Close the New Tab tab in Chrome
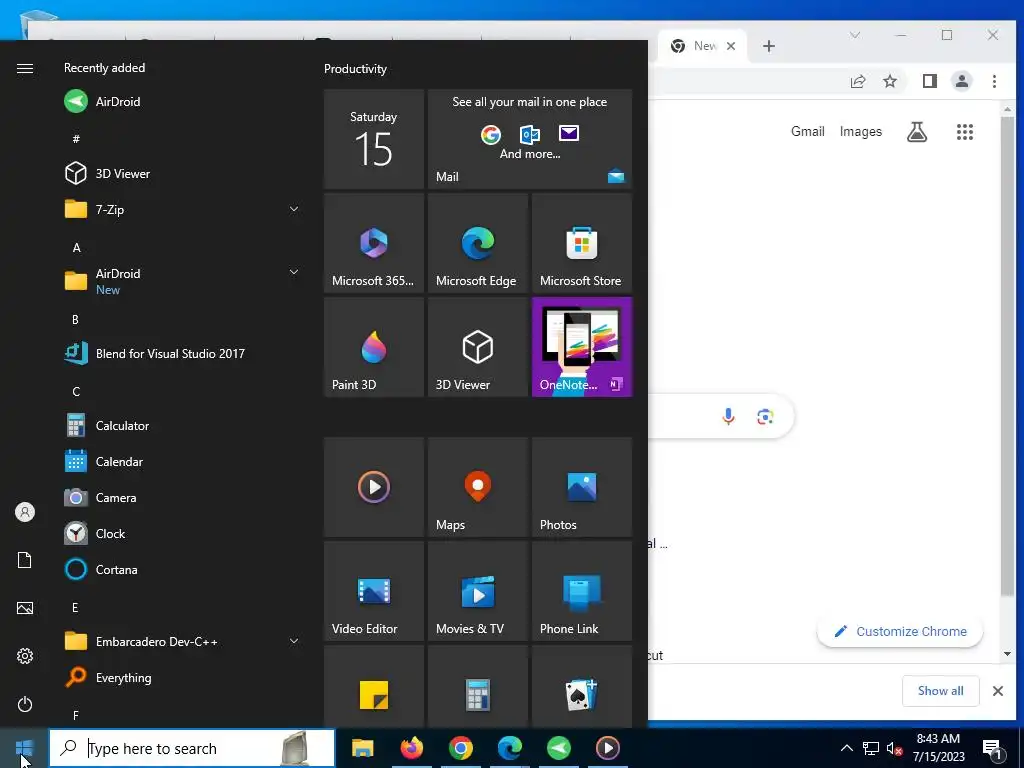Screen dimensions: 1024x768 (731, 46)
